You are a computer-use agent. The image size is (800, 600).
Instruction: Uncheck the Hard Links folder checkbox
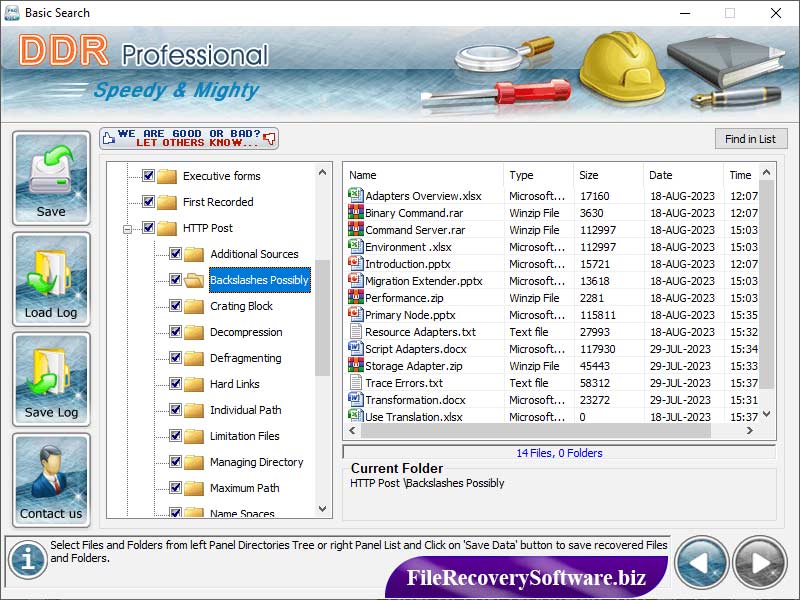pos(176,384)
